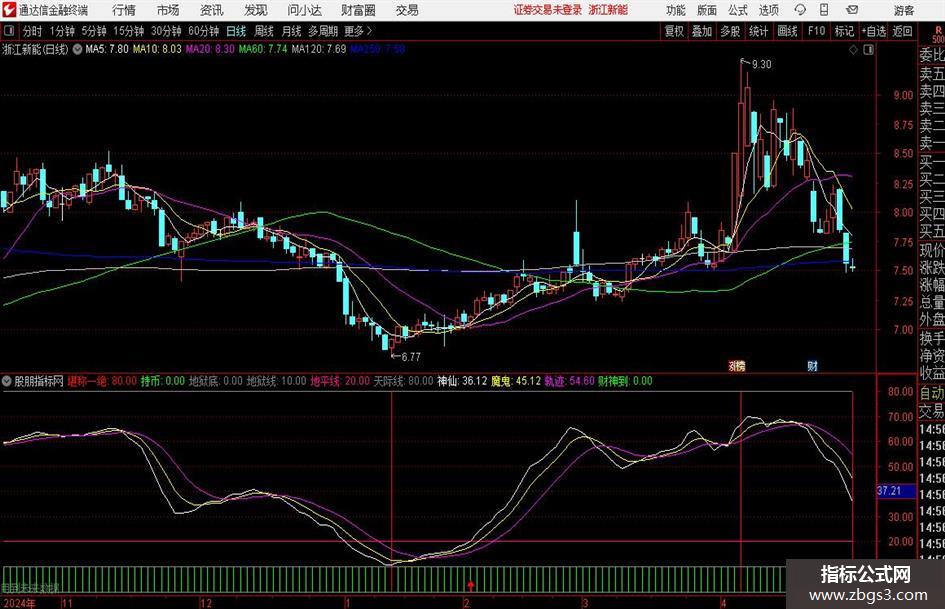Open the 问小达 menu
The width and height of the screenshot is (945, 609).
point(304,10)
